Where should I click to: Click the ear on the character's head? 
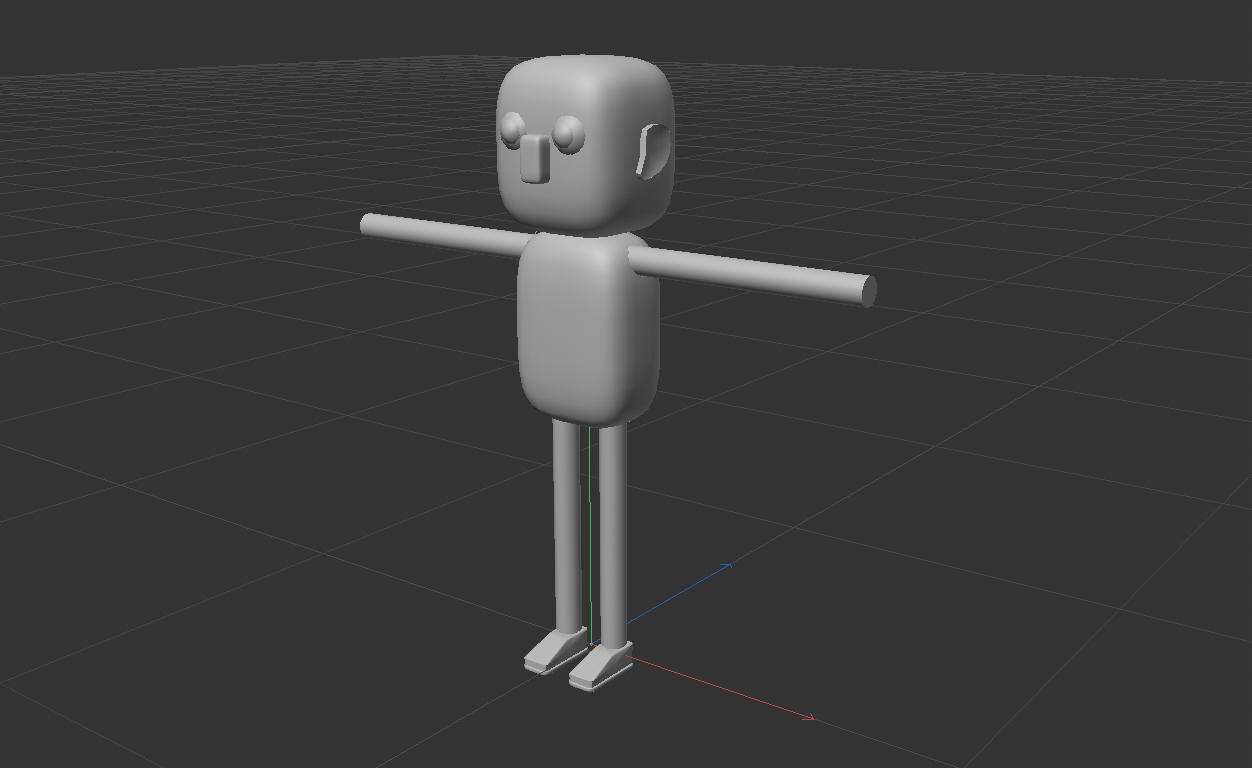click(653, 152)
